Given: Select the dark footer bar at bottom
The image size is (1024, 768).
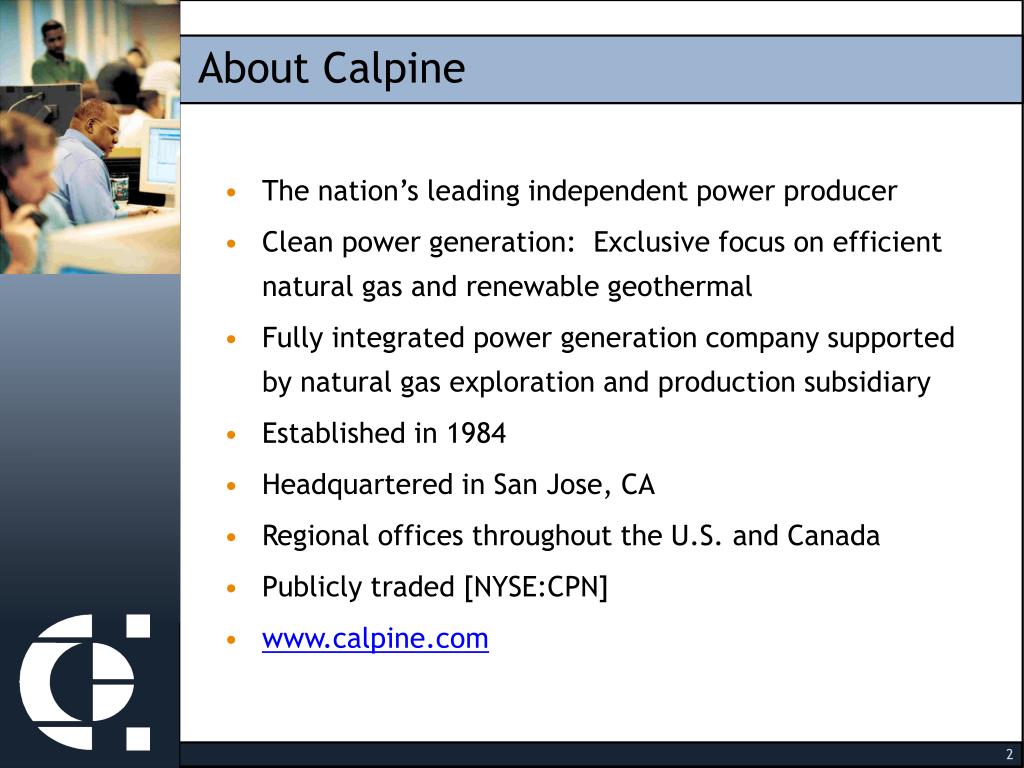Looking at the screenshot, I should pyautogui.click(x=600, y=750).
